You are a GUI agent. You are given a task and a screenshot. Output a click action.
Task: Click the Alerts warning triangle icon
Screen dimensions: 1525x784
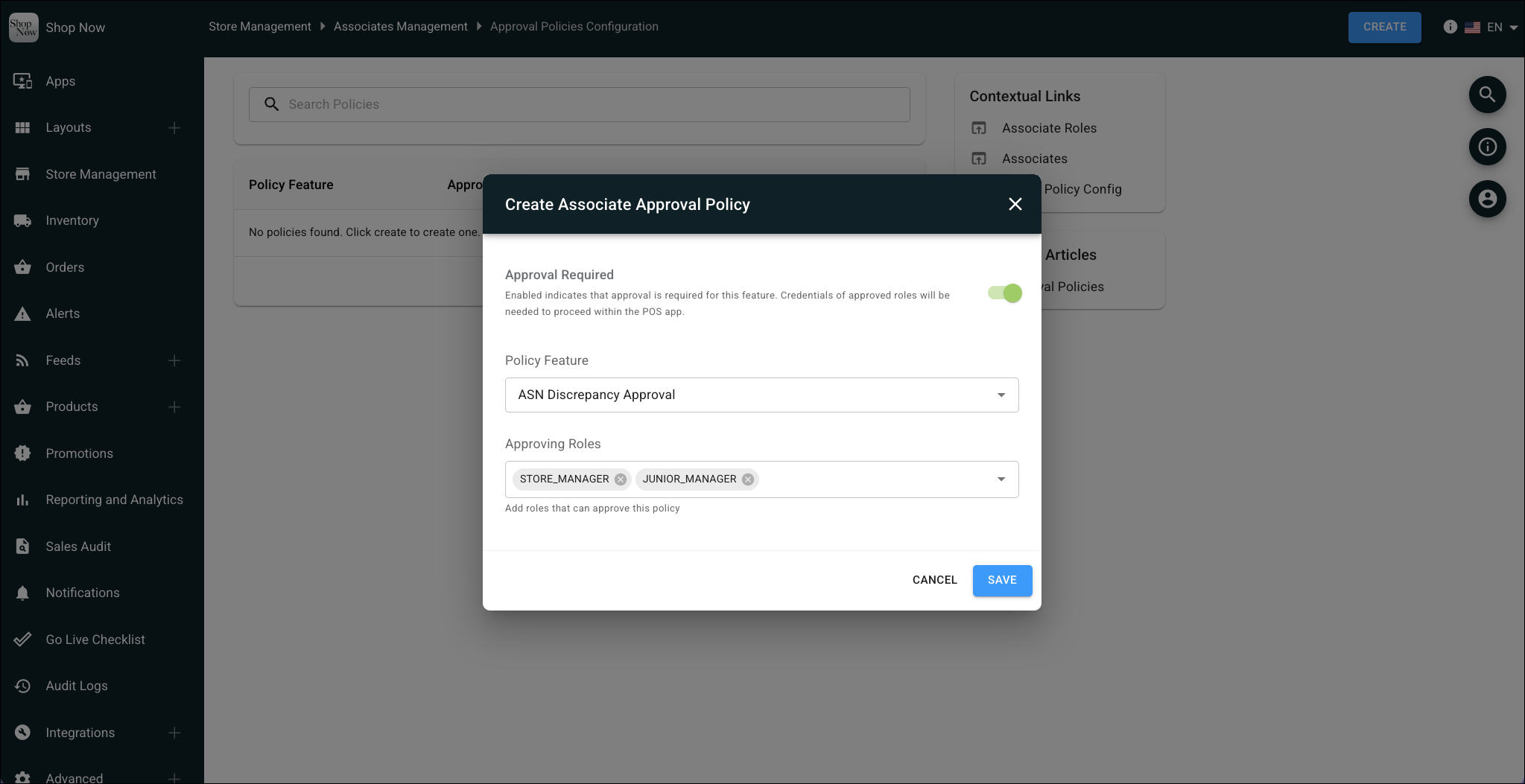click(x=23, y=313)
